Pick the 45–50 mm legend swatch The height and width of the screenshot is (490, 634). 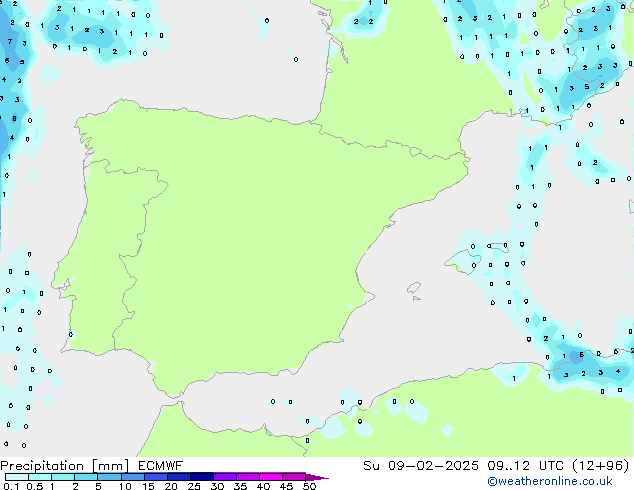pos(294,477)
